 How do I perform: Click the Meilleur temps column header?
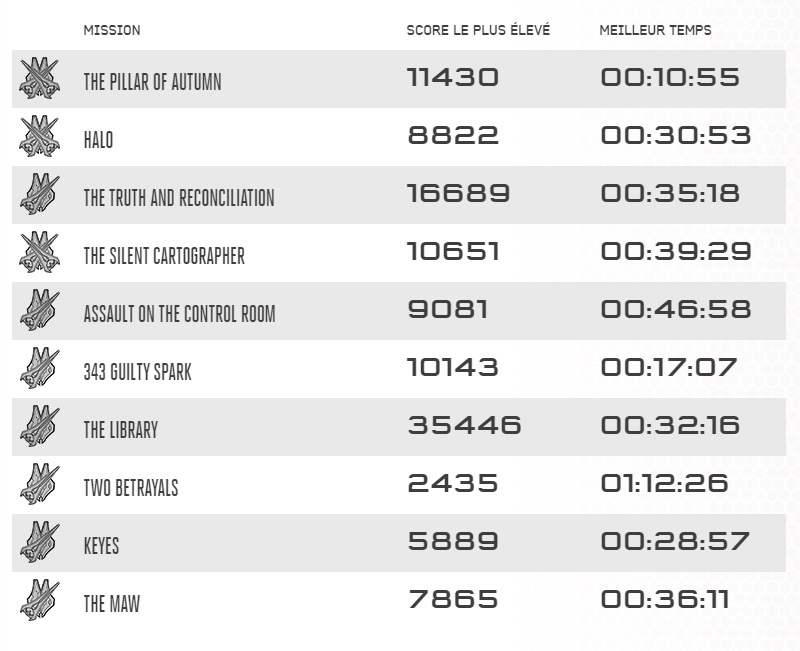click(x=655, y=31)
